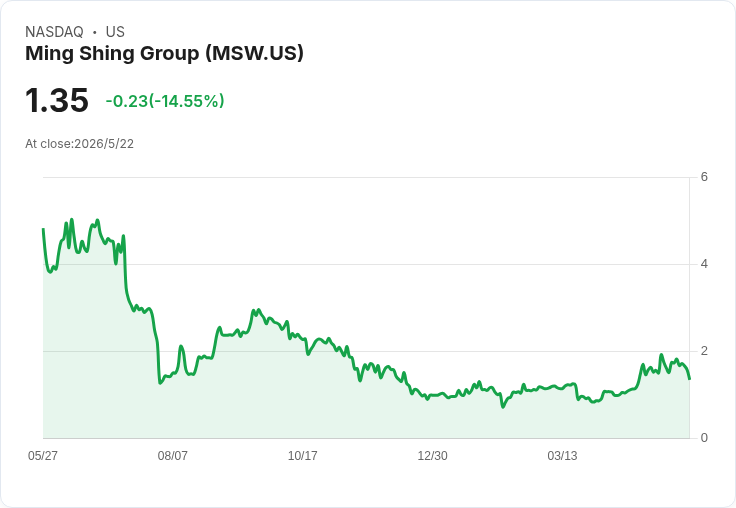Click the US market label

(115, 32)
